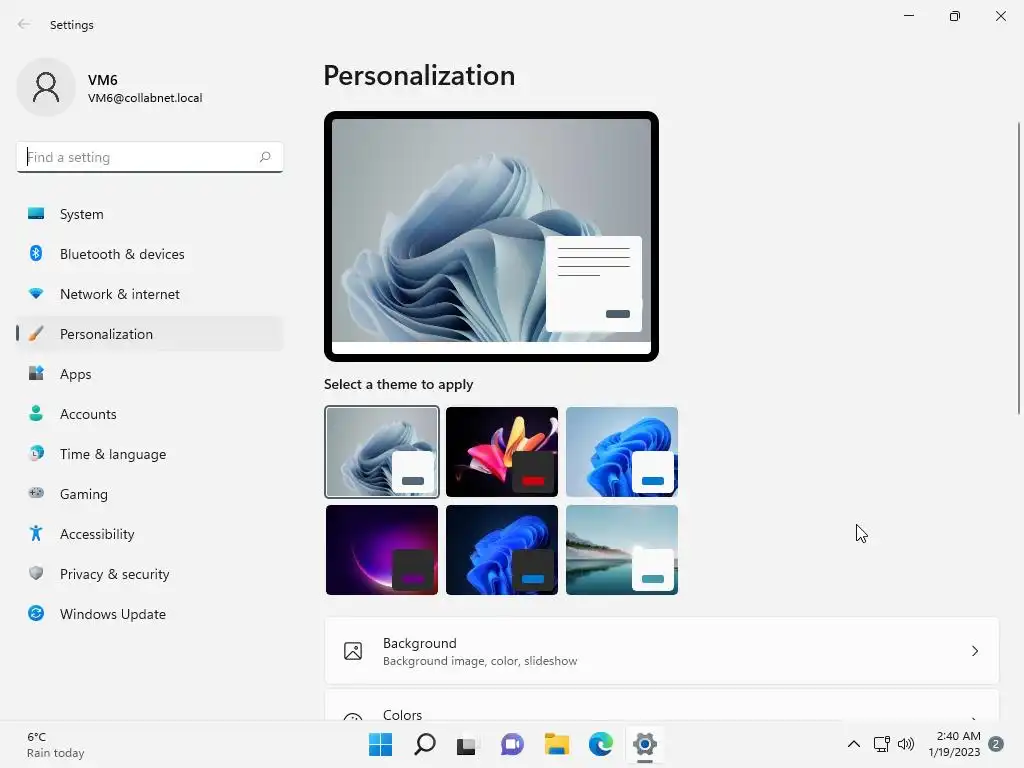The image size is (1024, 768).
Task: Open Privacy & security settings
Action: point(150,573)
